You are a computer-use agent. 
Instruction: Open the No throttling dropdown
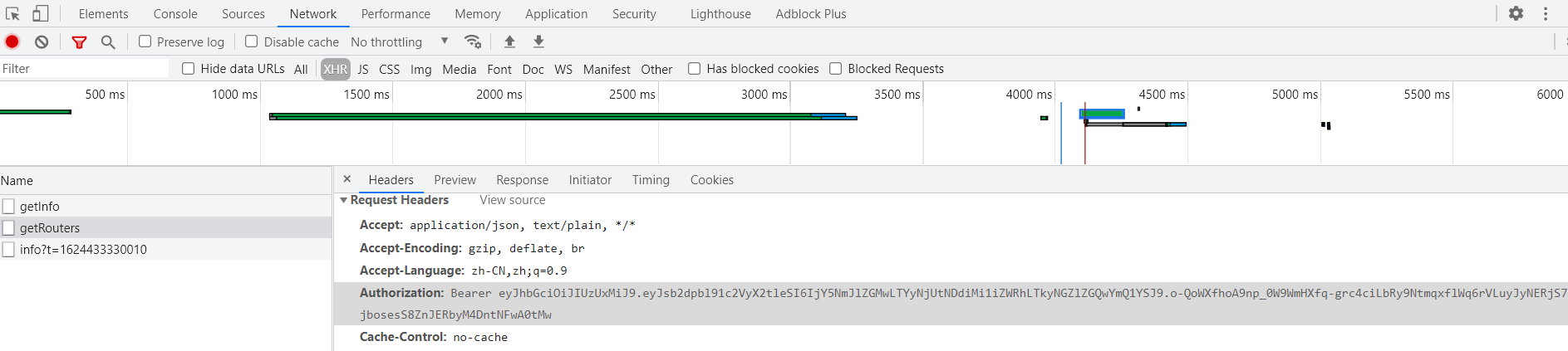coord(399,41)
